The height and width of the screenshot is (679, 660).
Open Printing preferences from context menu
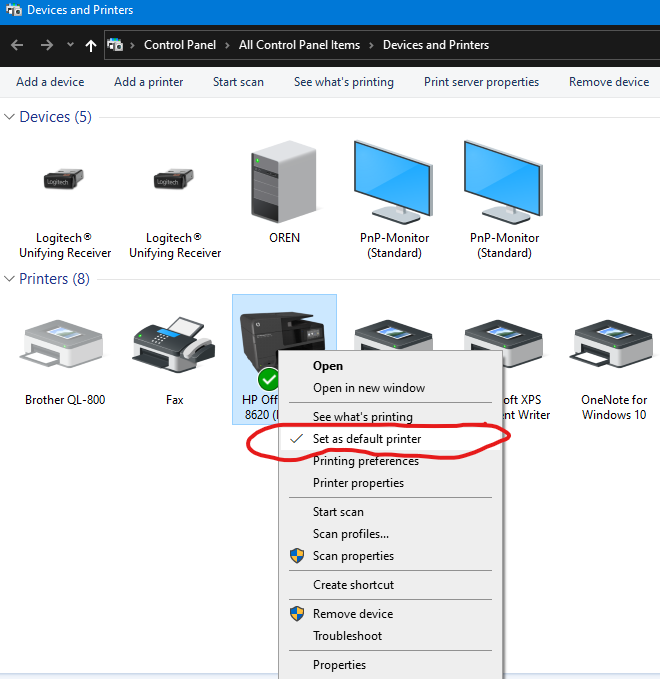[x=366, y=461]
